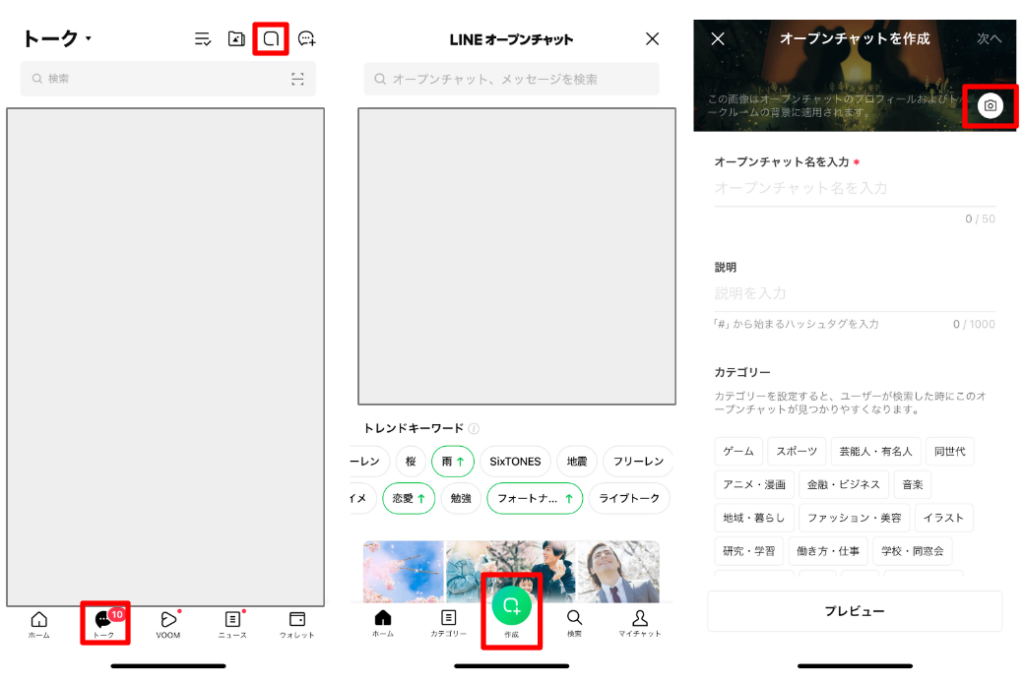Viewport: 1024px width, 684px height.
Task: Tap the green 作成 create button
Action: tap(511, 606)
